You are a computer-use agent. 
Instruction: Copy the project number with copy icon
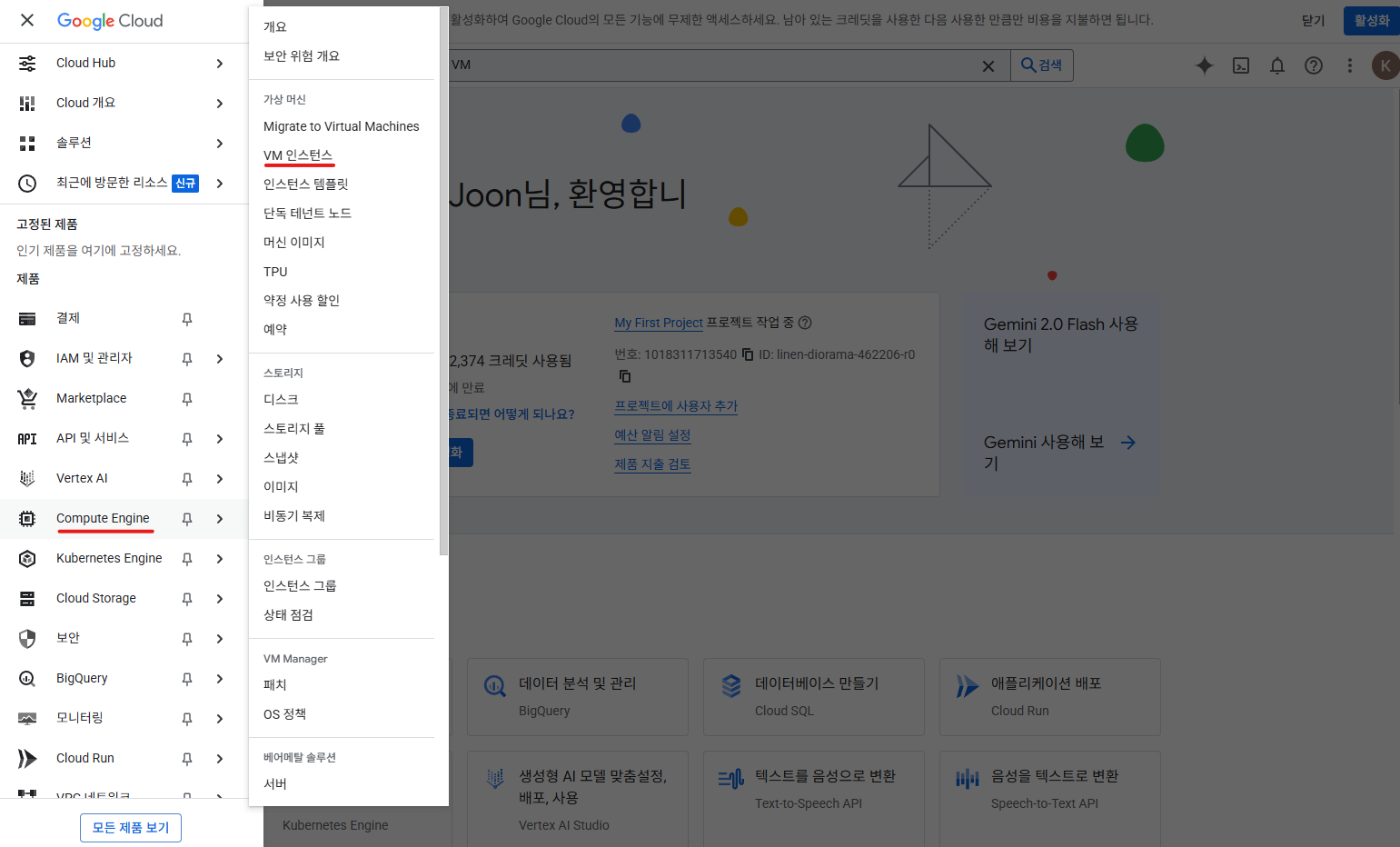coord(748,354)
